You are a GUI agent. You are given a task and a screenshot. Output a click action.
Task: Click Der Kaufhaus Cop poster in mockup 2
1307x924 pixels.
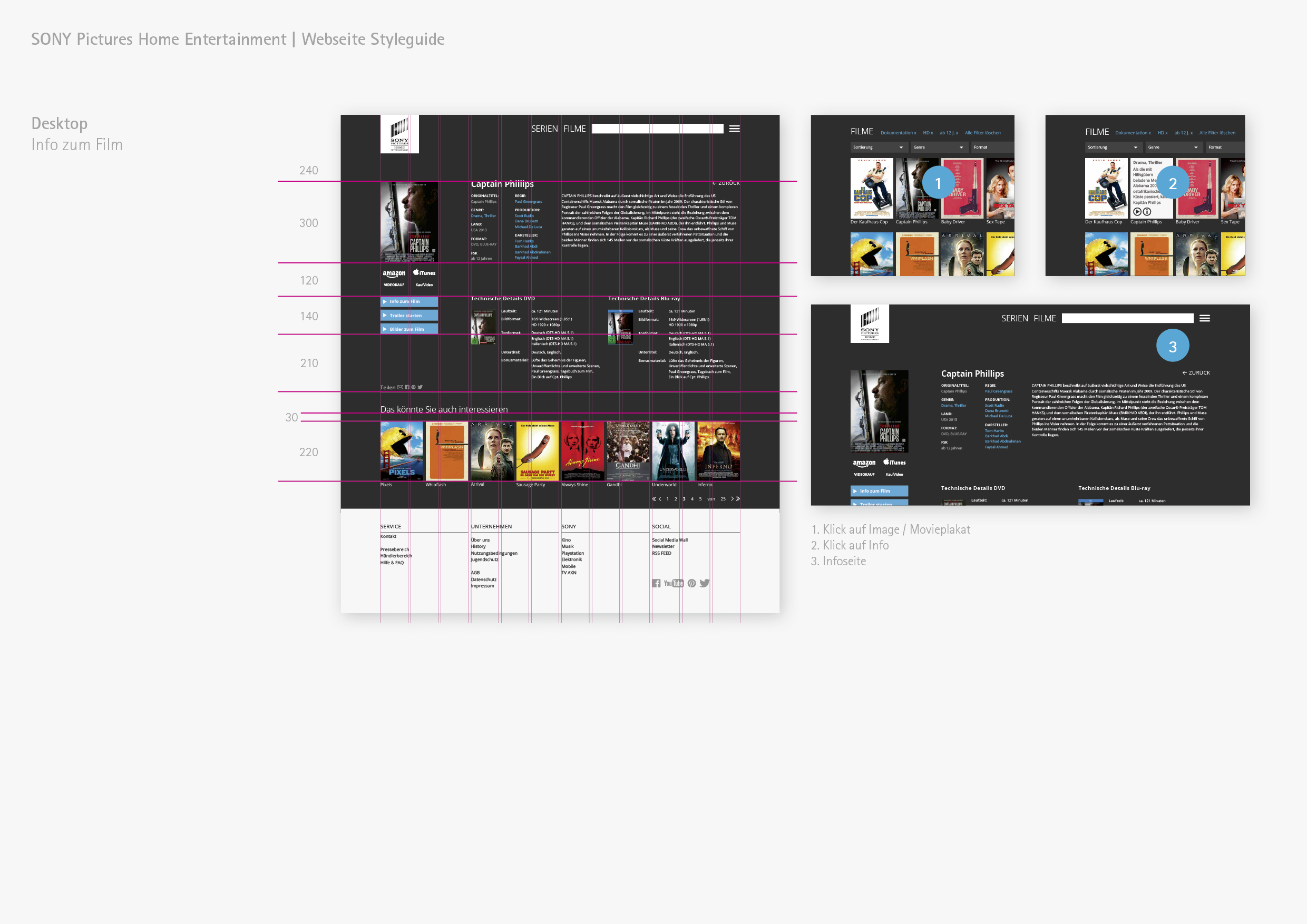coord(1106,188)
